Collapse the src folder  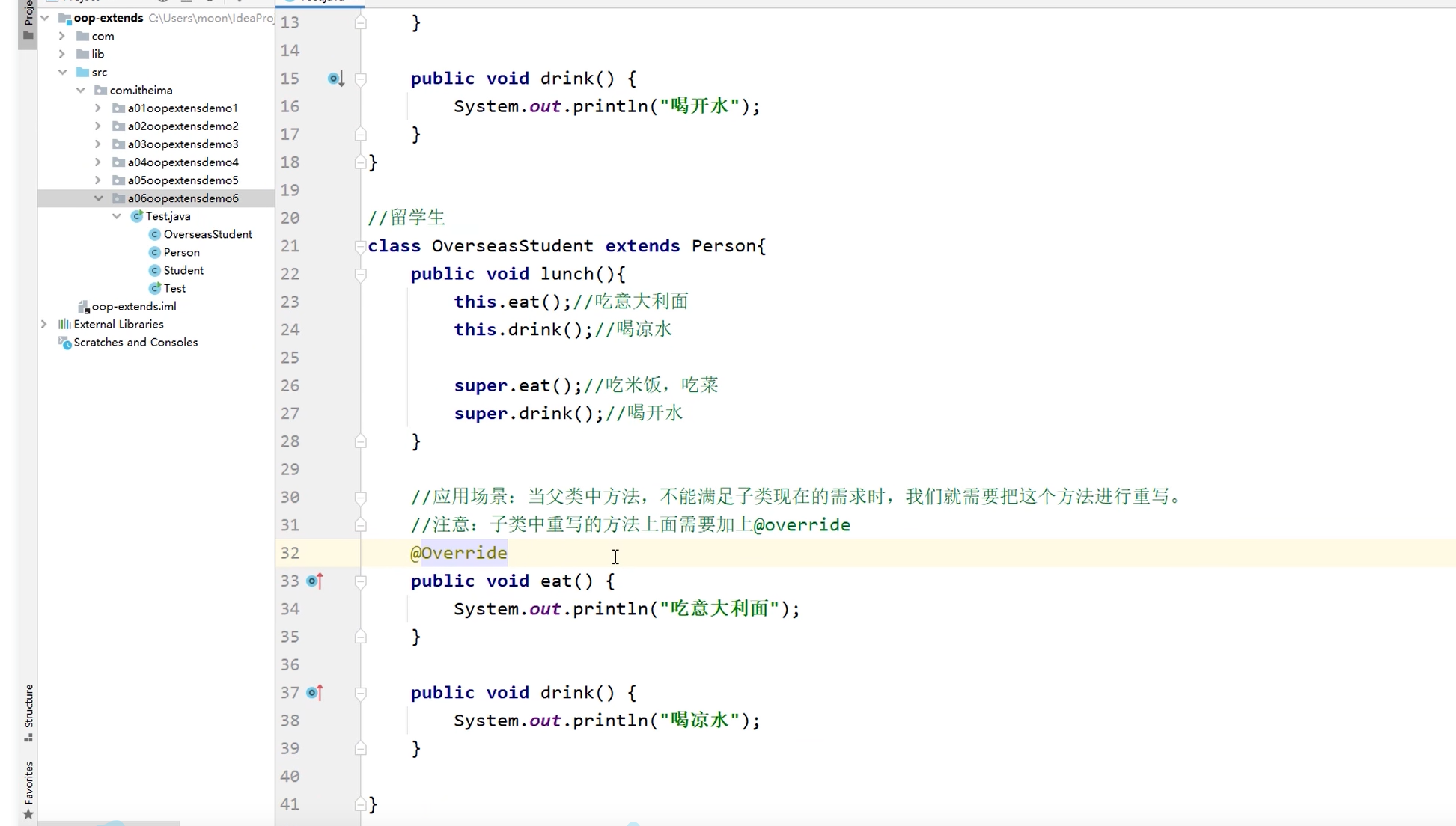62,72
